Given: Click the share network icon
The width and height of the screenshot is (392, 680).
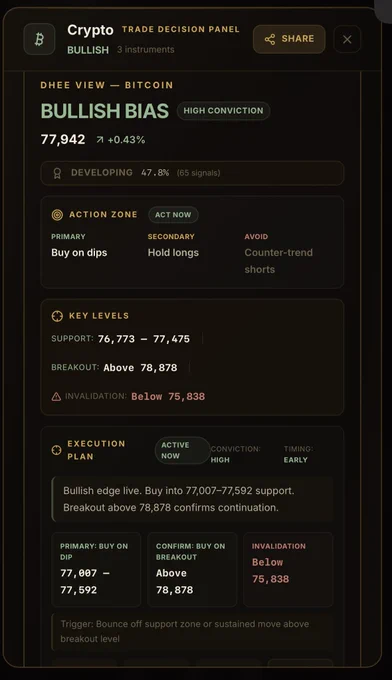Looking at the screenshot, I should [x=270, y=39].
